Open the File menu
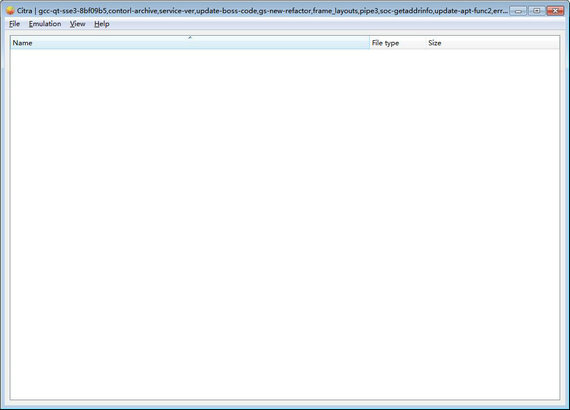This screenshot has height=410, width=570. [x=15, y=24]
